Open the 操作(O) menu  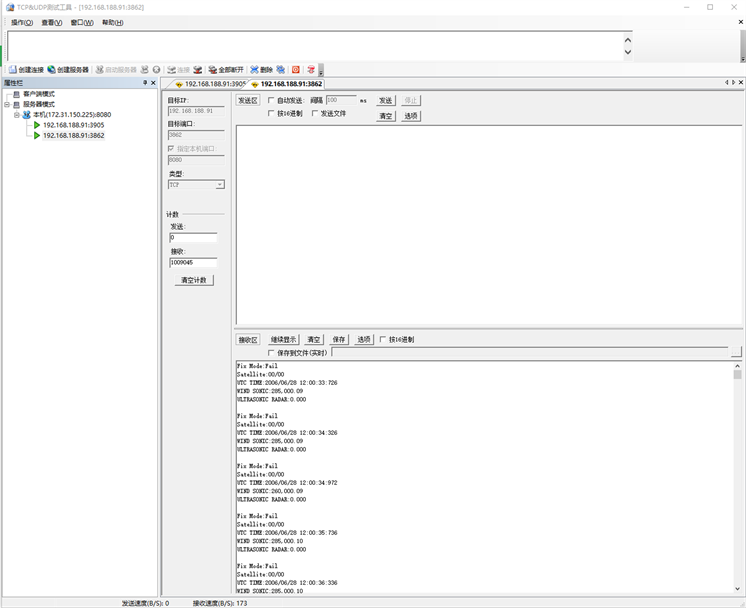tap(21, 22)
